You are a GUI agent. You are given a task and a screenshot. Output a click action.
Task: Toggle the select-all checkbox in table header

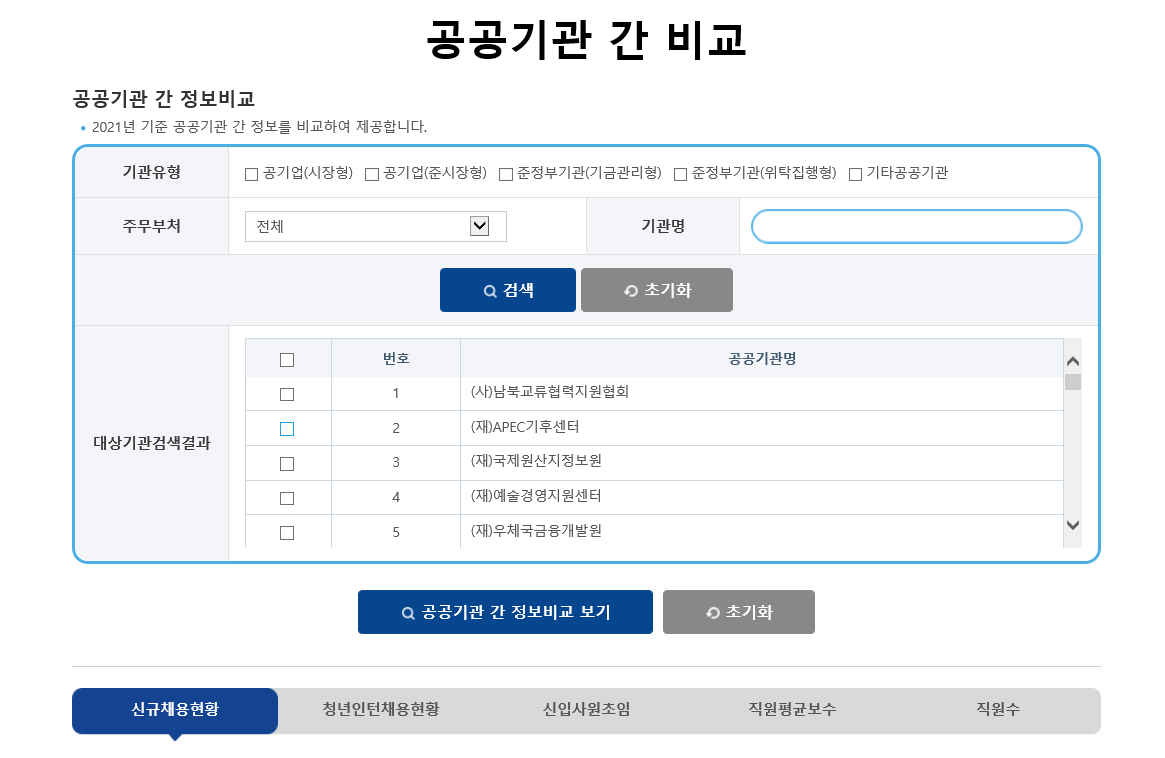(286, 357)
